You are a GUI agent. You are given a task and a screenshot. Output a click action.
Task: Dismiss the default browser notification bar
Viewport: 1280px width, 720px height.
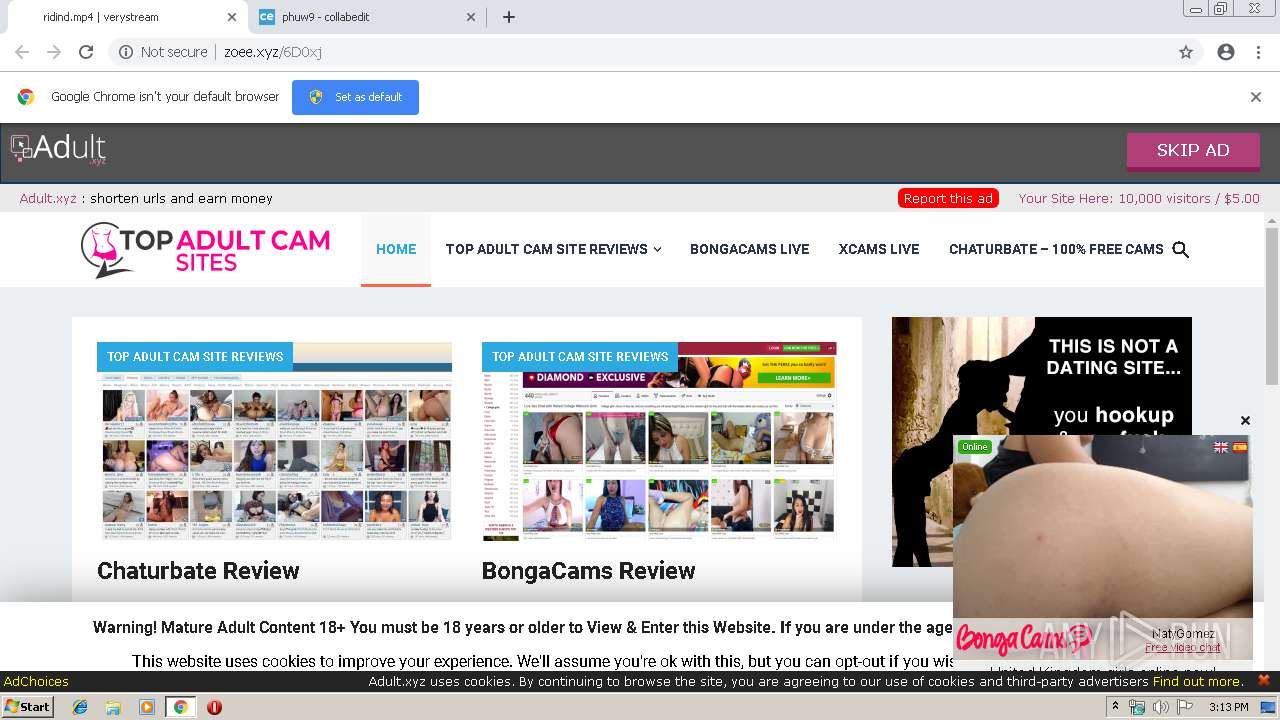(x=1256, y=97)
